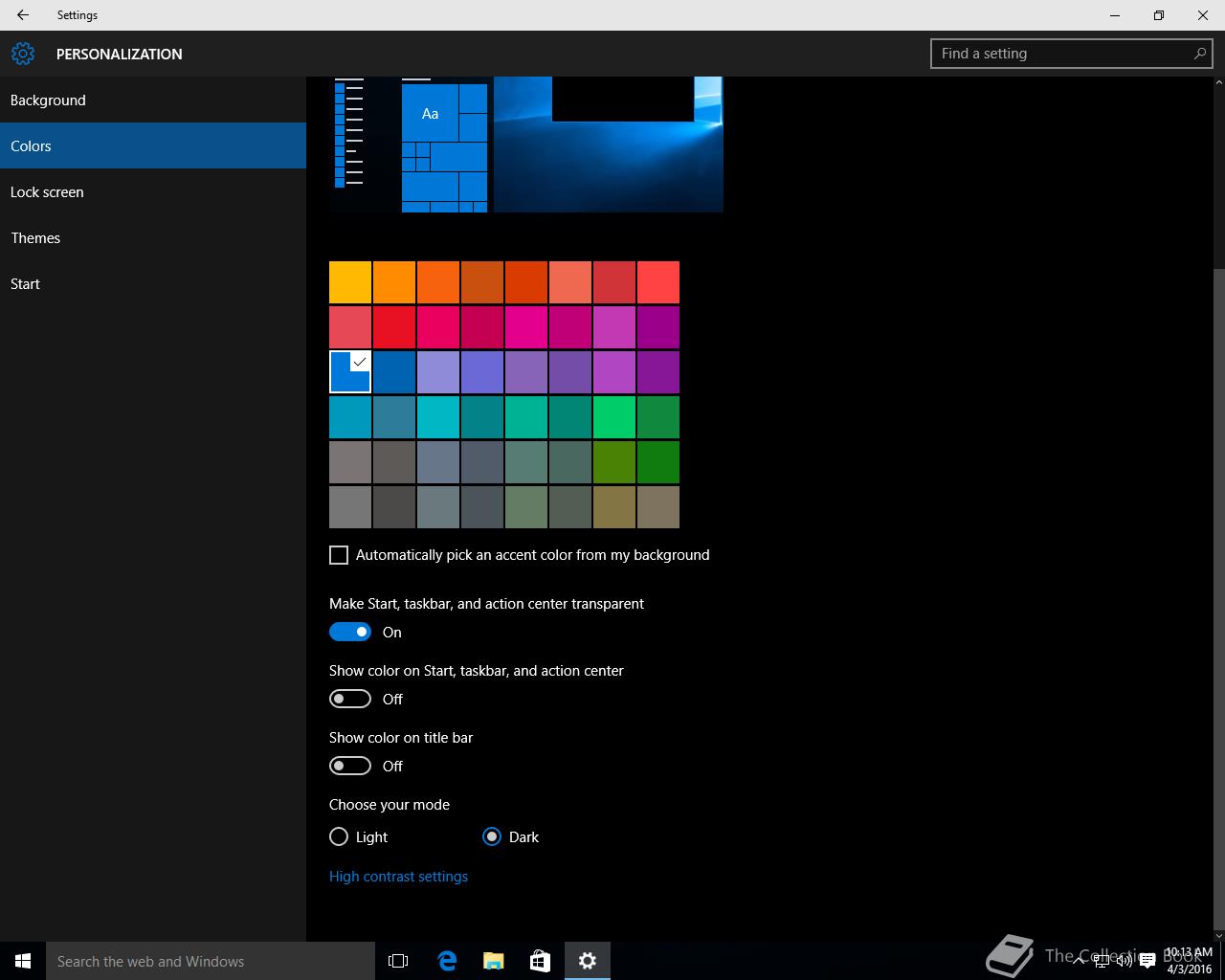The image size is (1225, 980).
Task: Open File Explorer from the taskbar
Action: 493,961
